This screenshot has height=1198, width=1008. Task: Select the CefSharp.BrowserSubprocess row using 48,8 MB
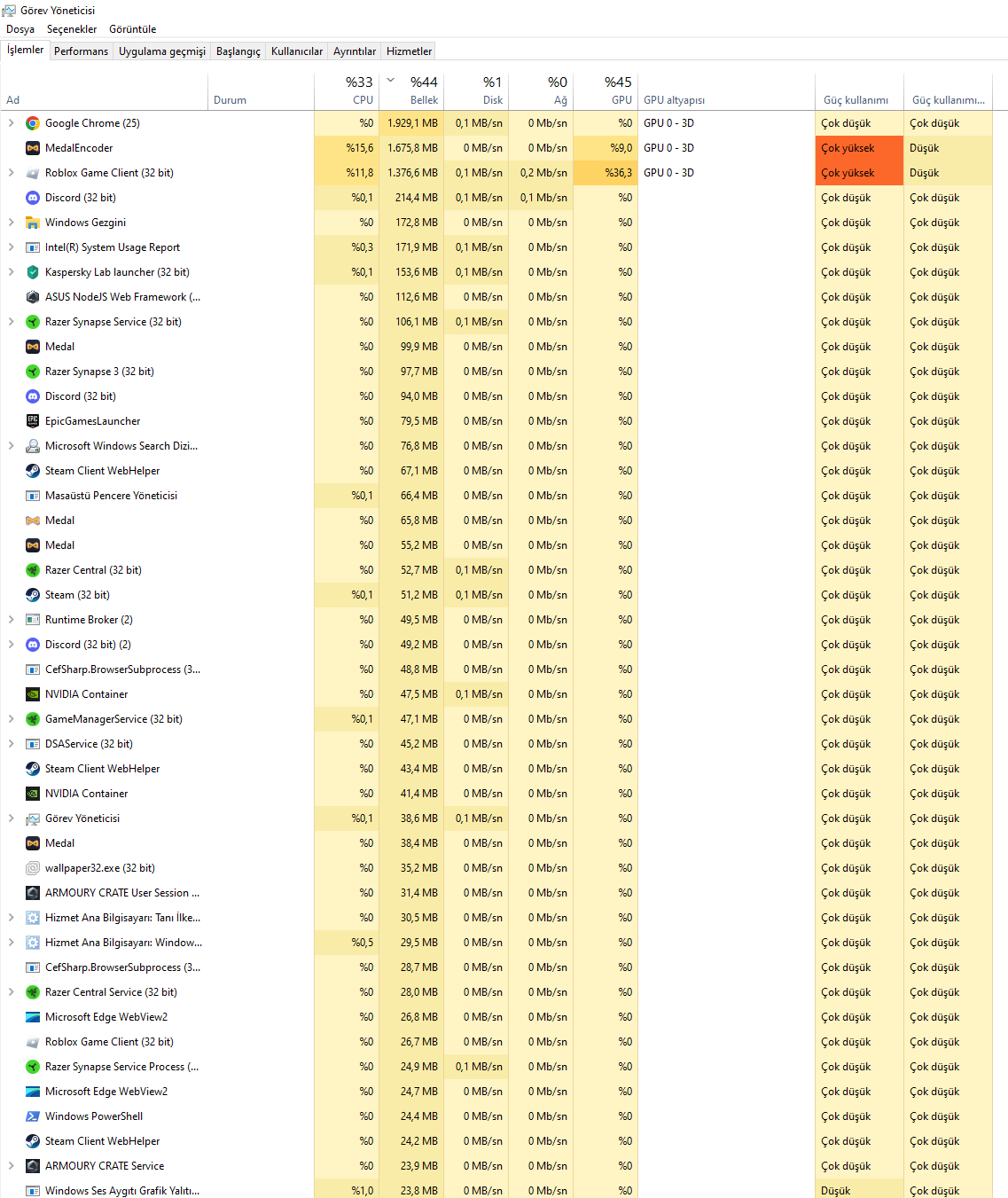pos(496,669)
